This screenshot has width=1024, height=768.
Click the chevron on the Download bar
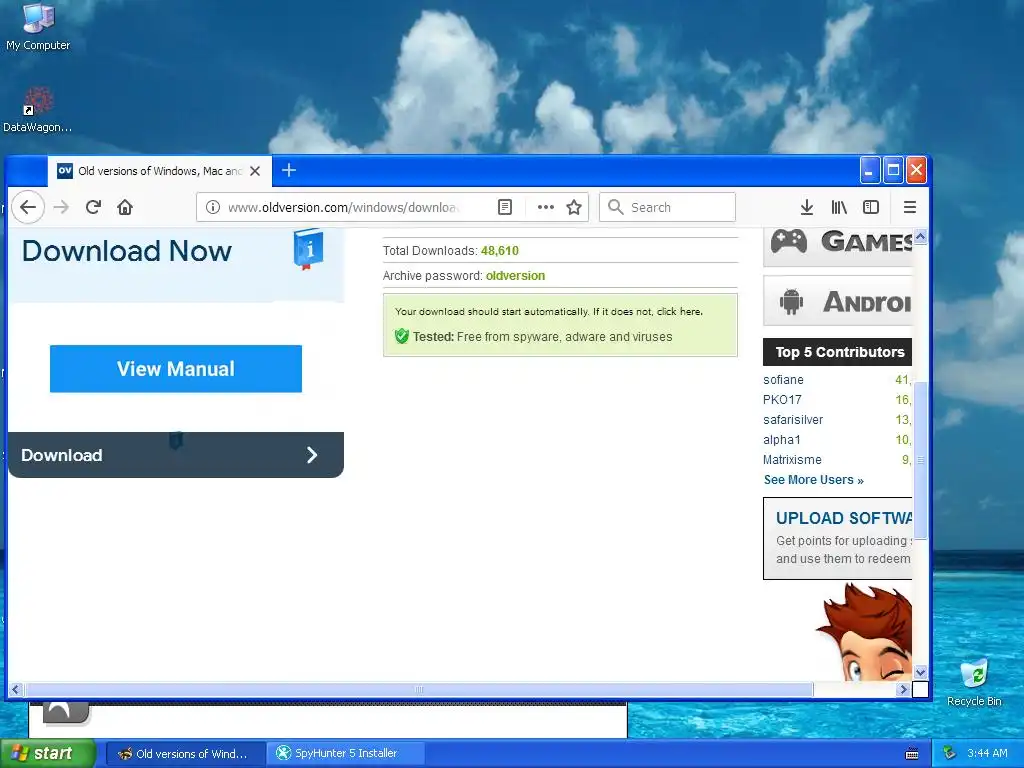[x=312, y=455]
